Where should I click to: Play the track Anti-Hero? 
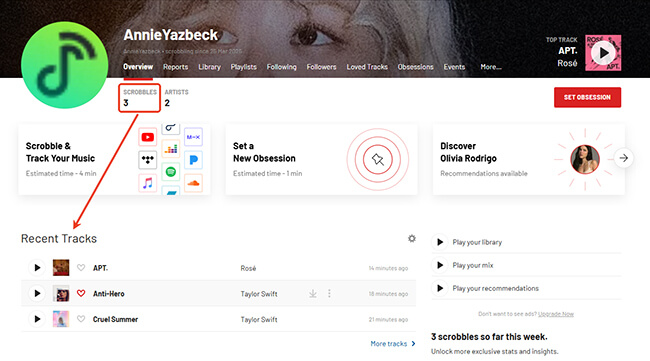(x=37, y=293)
